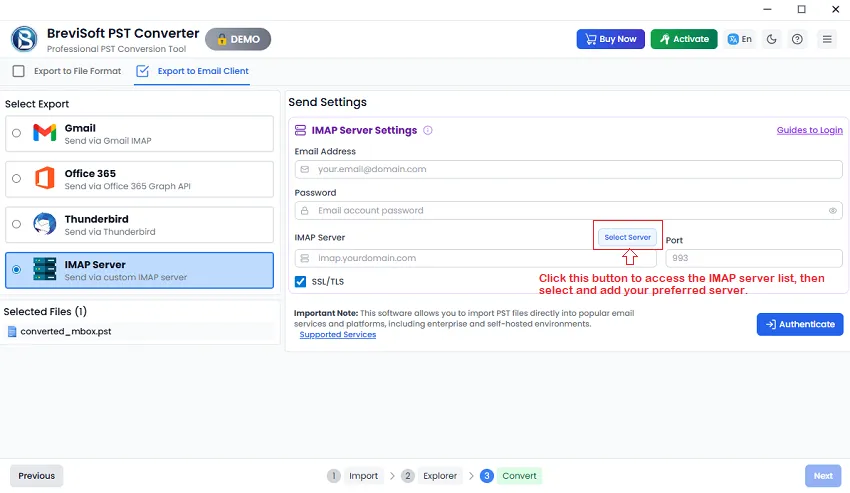Select the Gmail radio button

[16, 133]
